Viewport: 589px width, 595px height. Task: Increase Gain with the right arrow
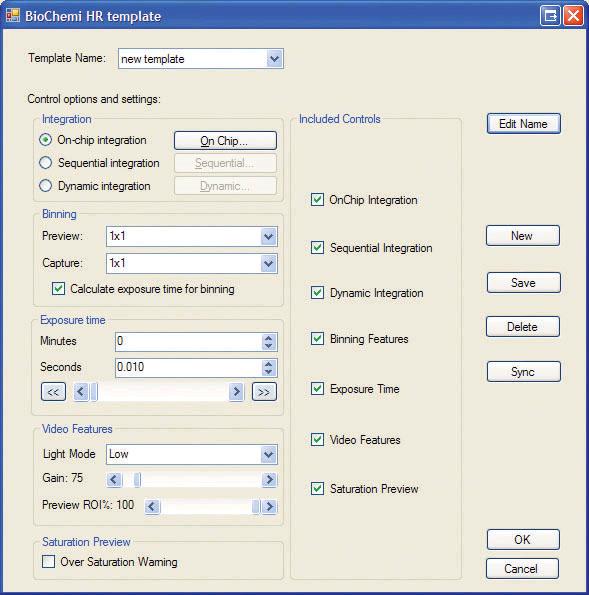[269, 480]
